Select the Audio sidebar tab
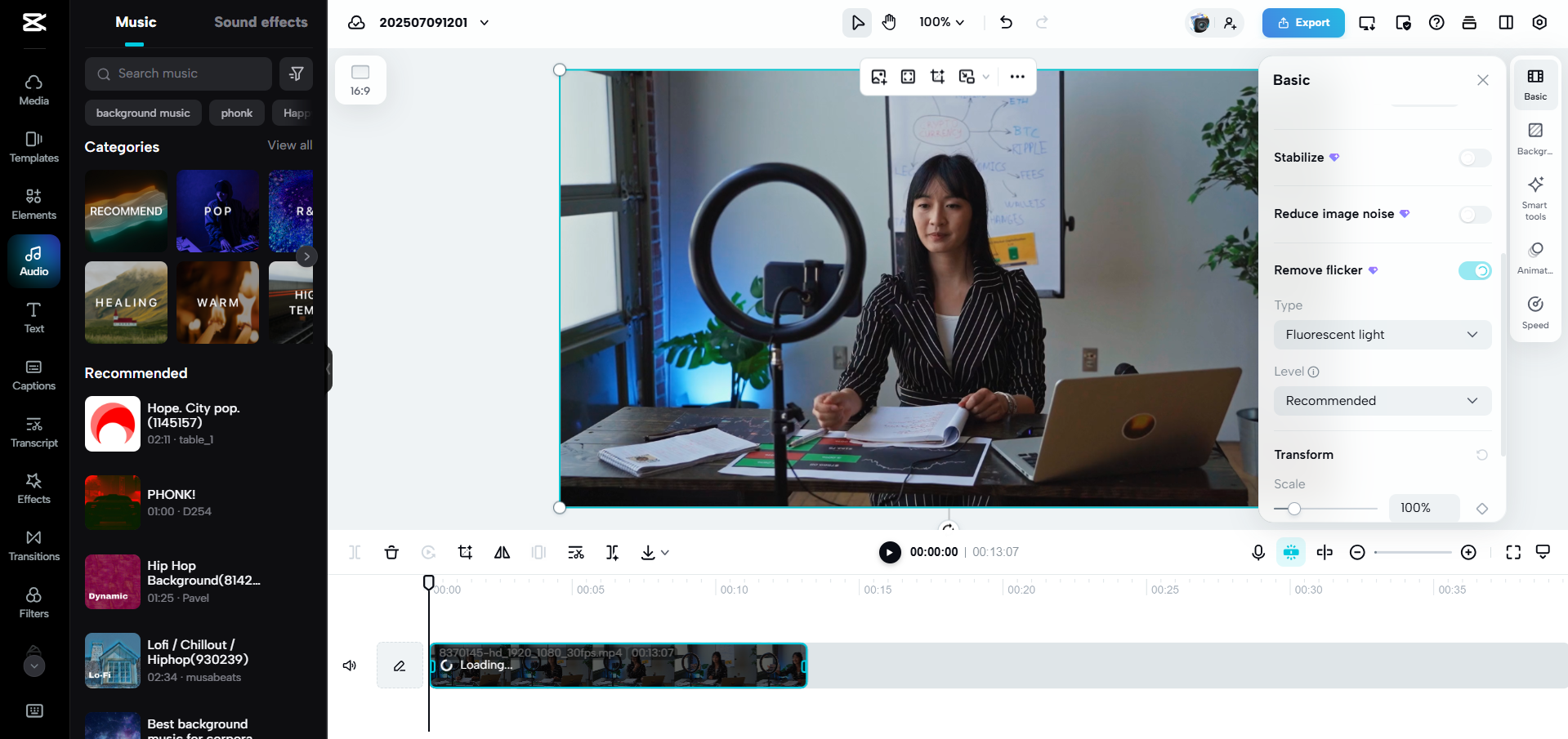Image resolution: width=1568 pixels, height=739 pixels. [34, 261]
